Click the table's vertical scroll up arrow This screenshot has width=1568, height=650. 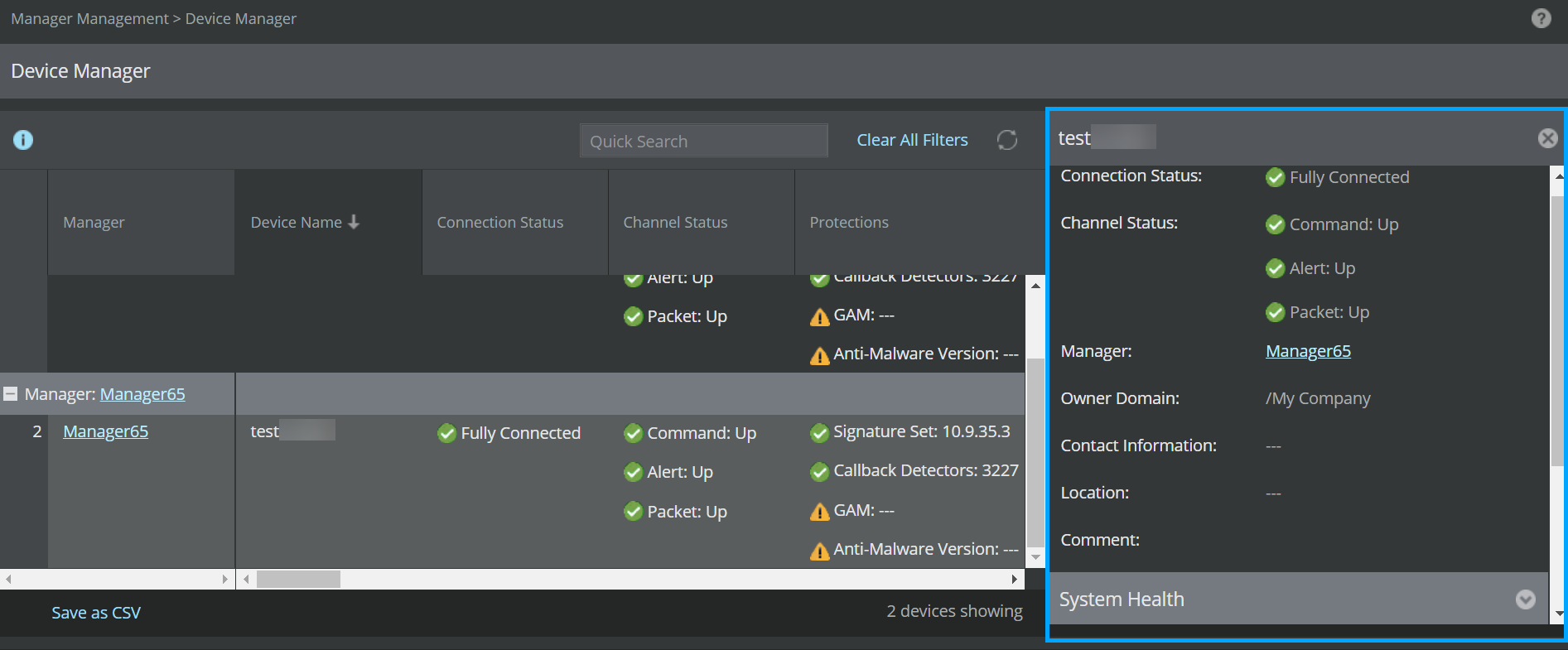tap(1035, 285)
